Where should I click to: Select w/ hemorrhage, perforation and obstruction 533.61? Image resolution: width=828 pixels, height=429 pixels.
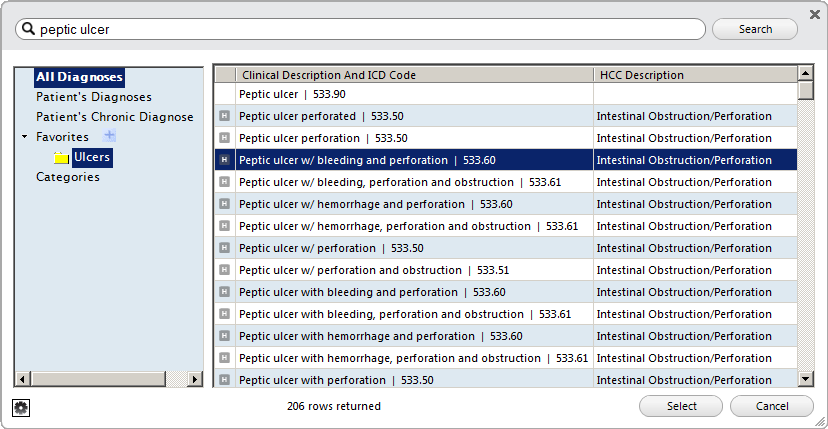pos(506,226)
